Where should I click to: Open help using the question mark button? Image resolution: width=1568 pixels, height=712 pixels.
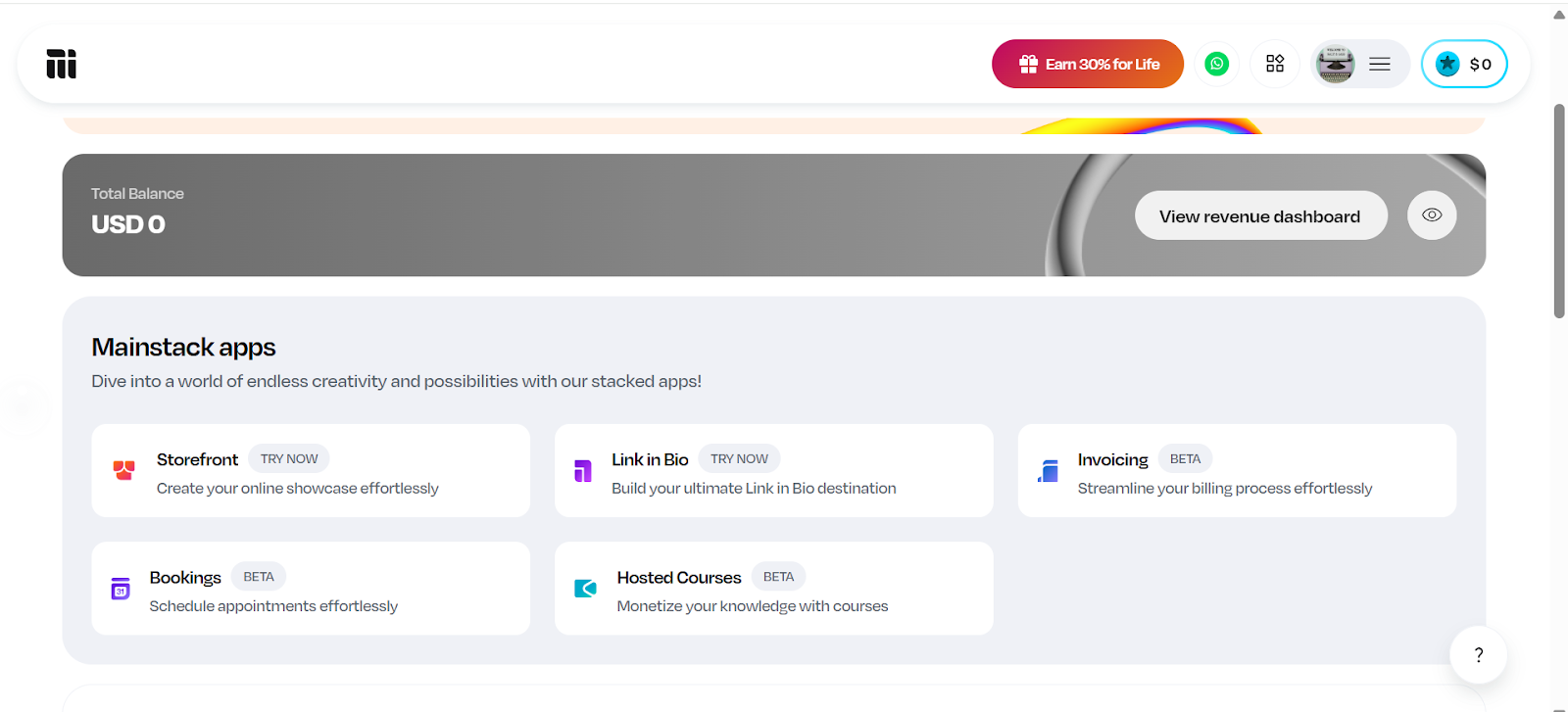click(1479, 654)
